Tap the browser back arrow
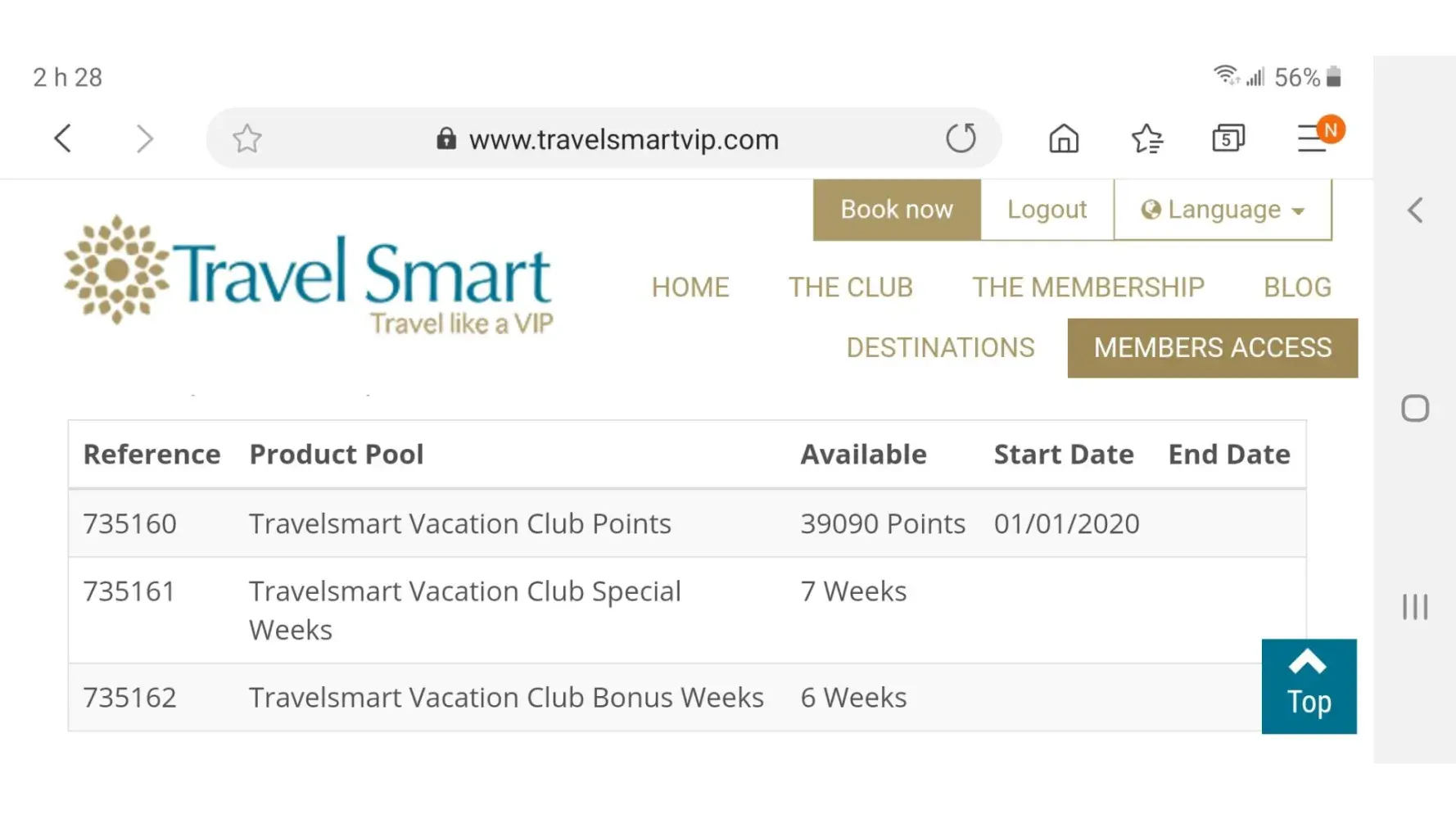Viewport: 1456px width, 819px height. pyautogui.click(x=63, y=138)
